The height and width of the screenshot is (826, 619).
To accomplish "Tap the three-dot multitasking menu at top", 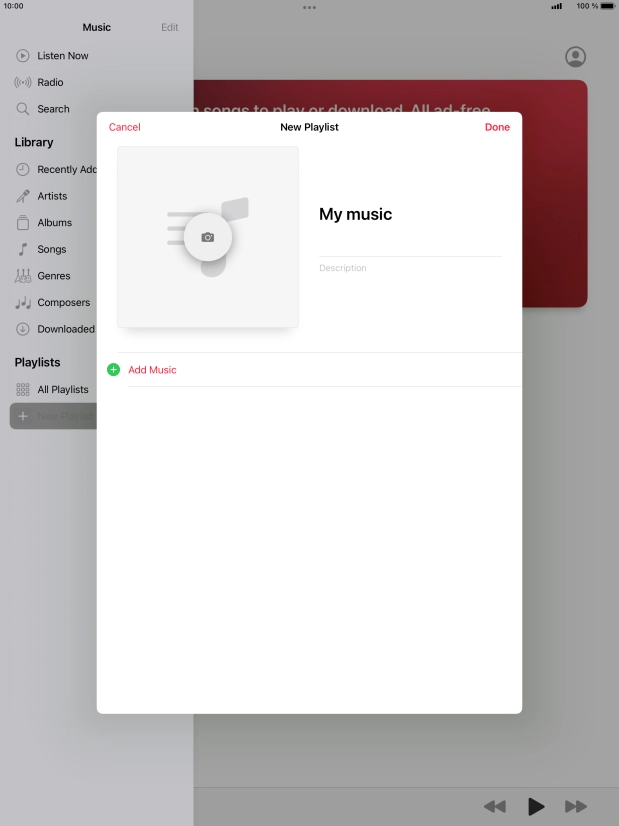I will [x=309, y=7].
